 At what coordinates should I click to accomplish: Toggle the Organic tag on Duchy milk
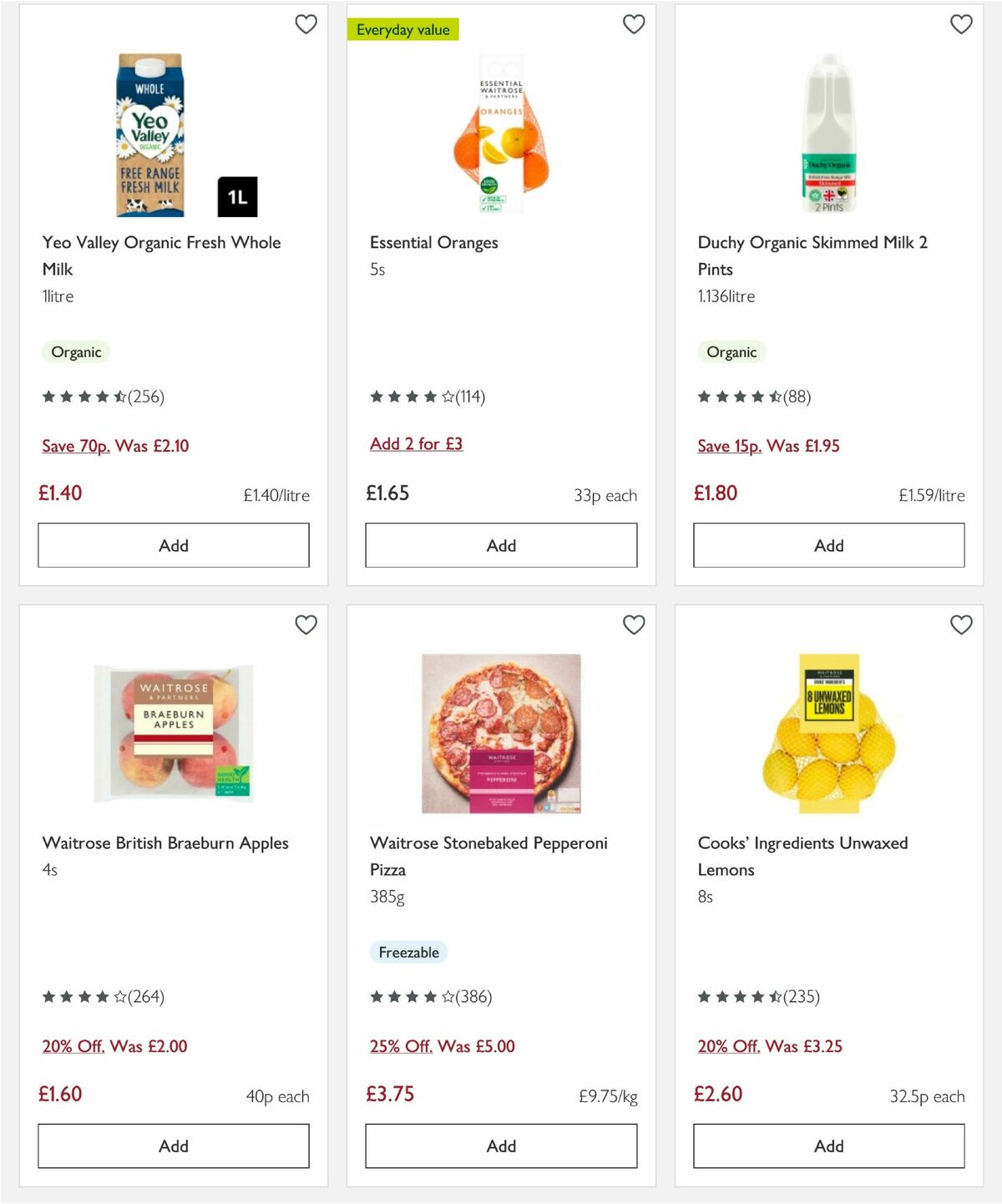731,352
